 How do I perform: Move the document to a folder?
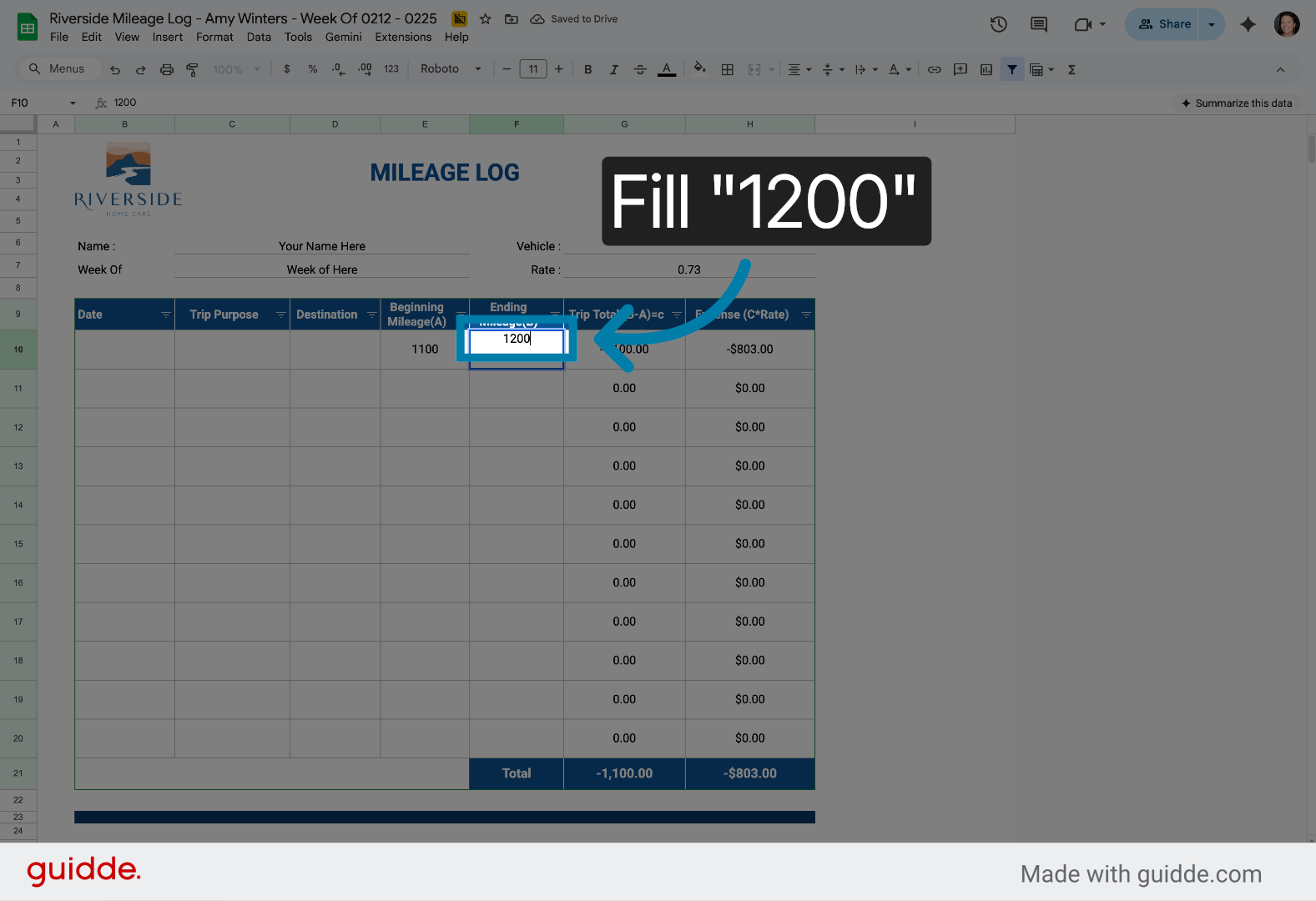(x=512, y=19)
